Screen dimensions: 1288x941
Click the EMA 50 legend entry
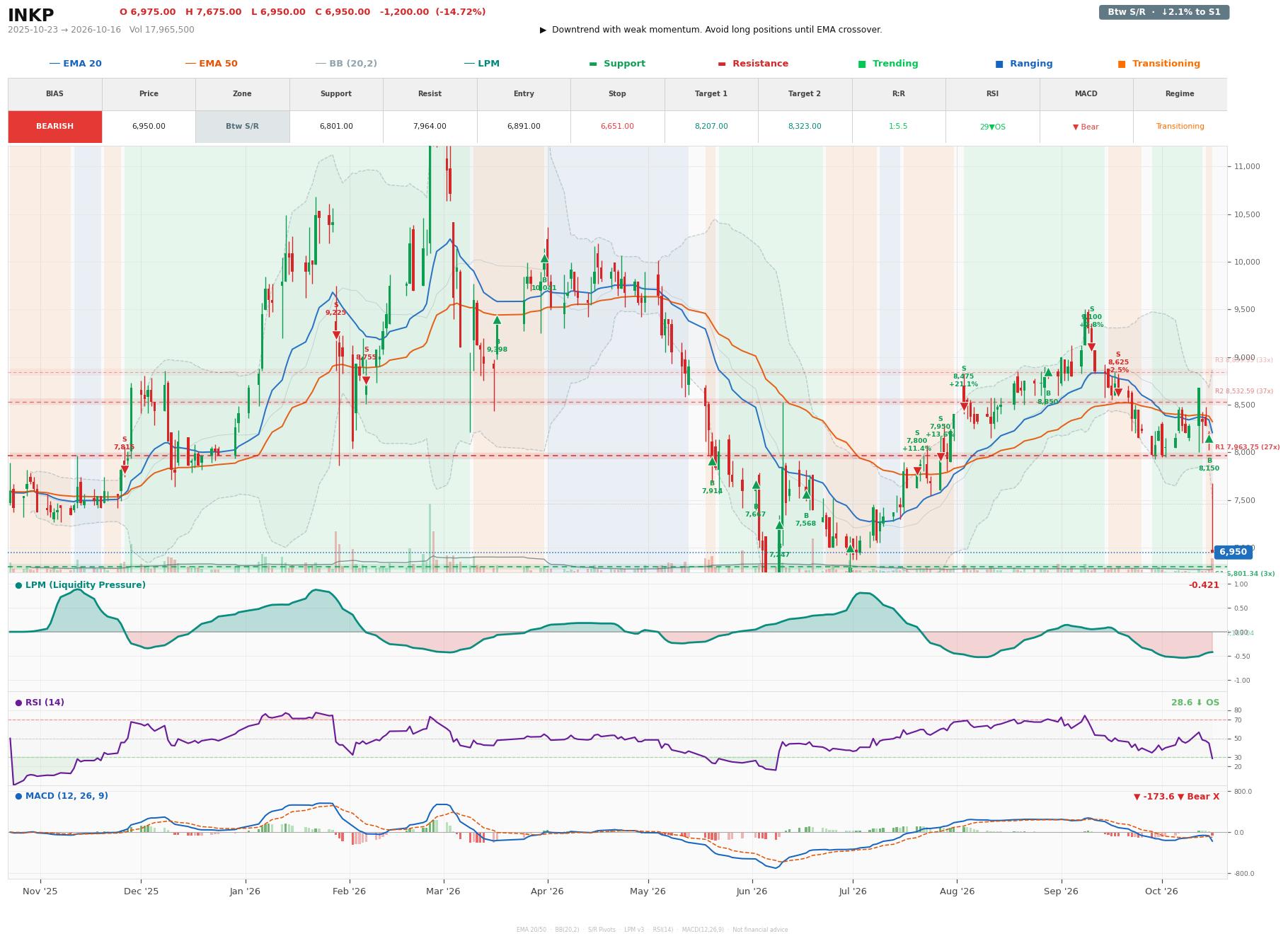(212, 64)
